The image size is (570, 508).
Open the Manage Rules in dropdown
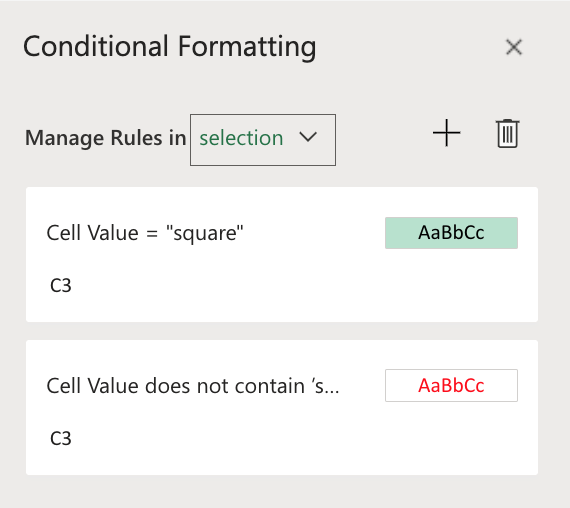[x=263, y=140]
